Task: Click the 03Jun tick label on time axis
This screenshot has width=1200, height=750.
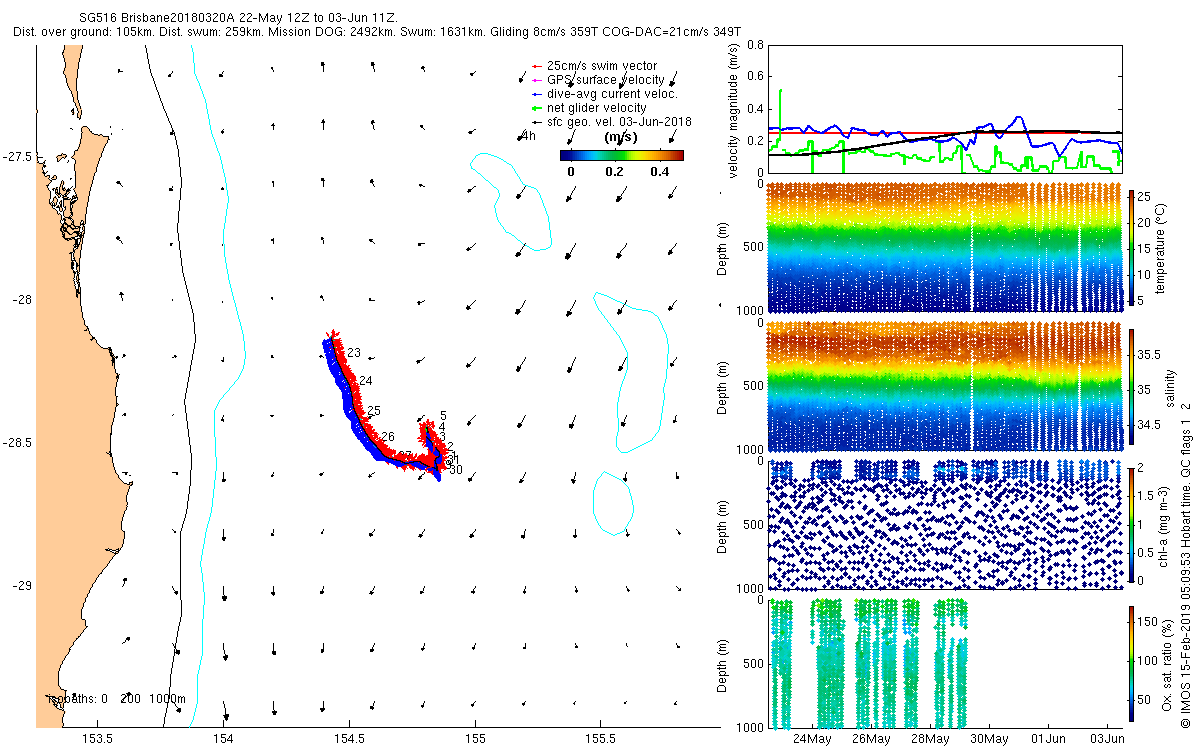Action: pos(1107,739)
